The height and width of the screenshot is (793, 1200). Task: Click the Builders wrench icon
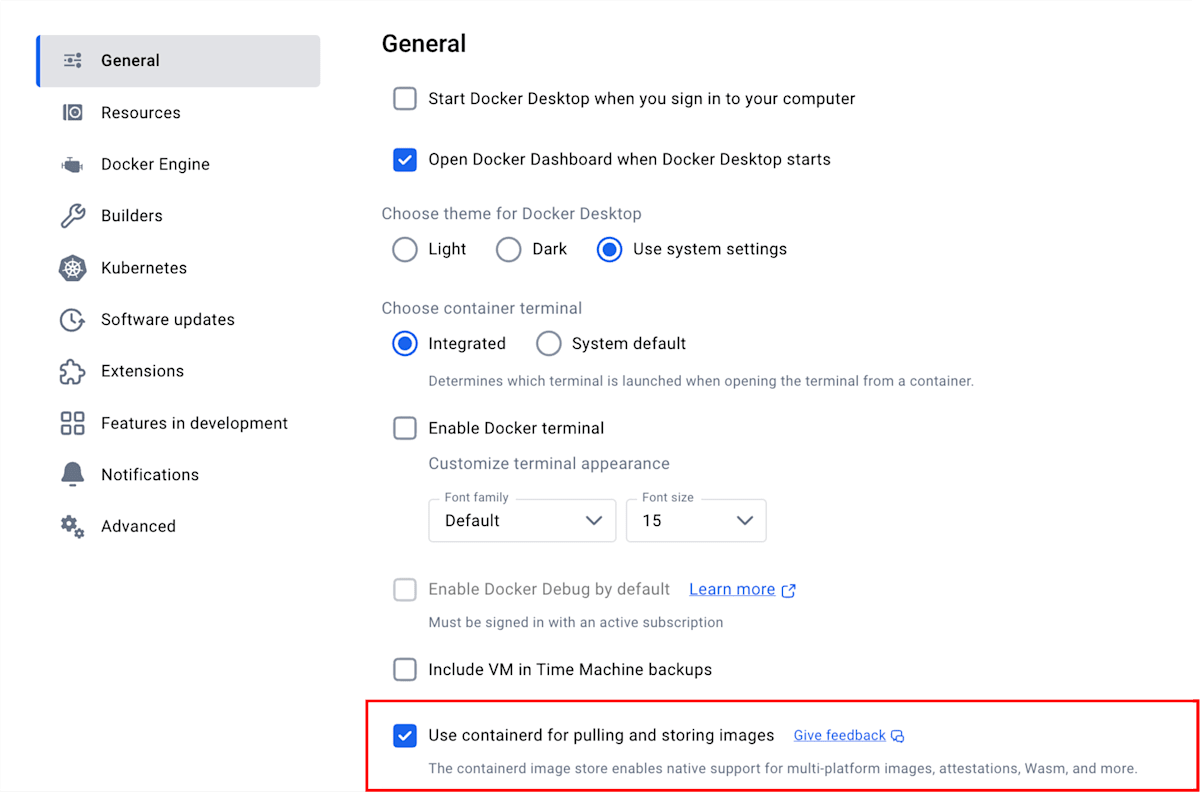click(x=73, y=216)
